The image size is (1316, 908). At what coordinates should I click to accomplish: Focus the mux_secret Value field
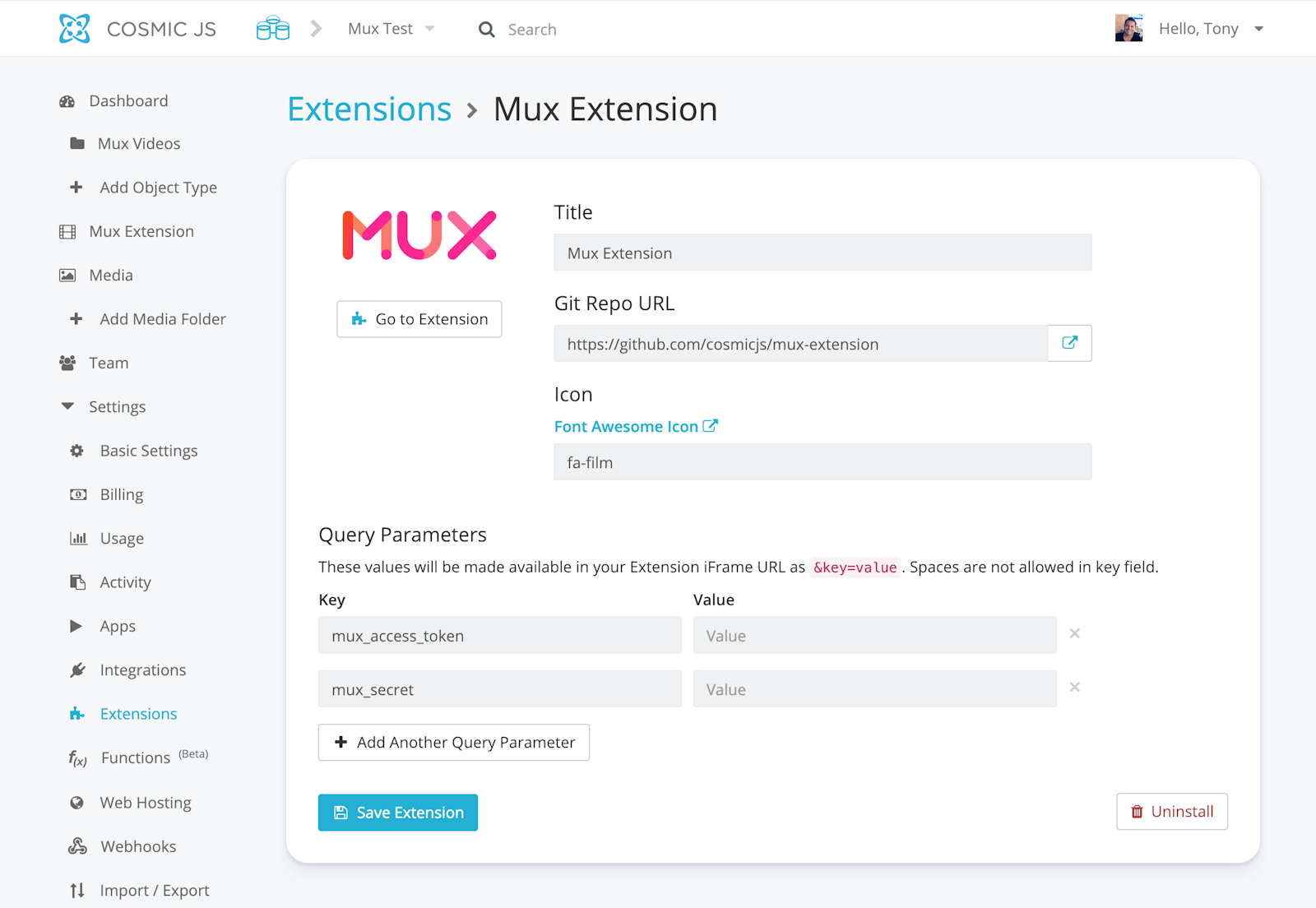(874, 689)
